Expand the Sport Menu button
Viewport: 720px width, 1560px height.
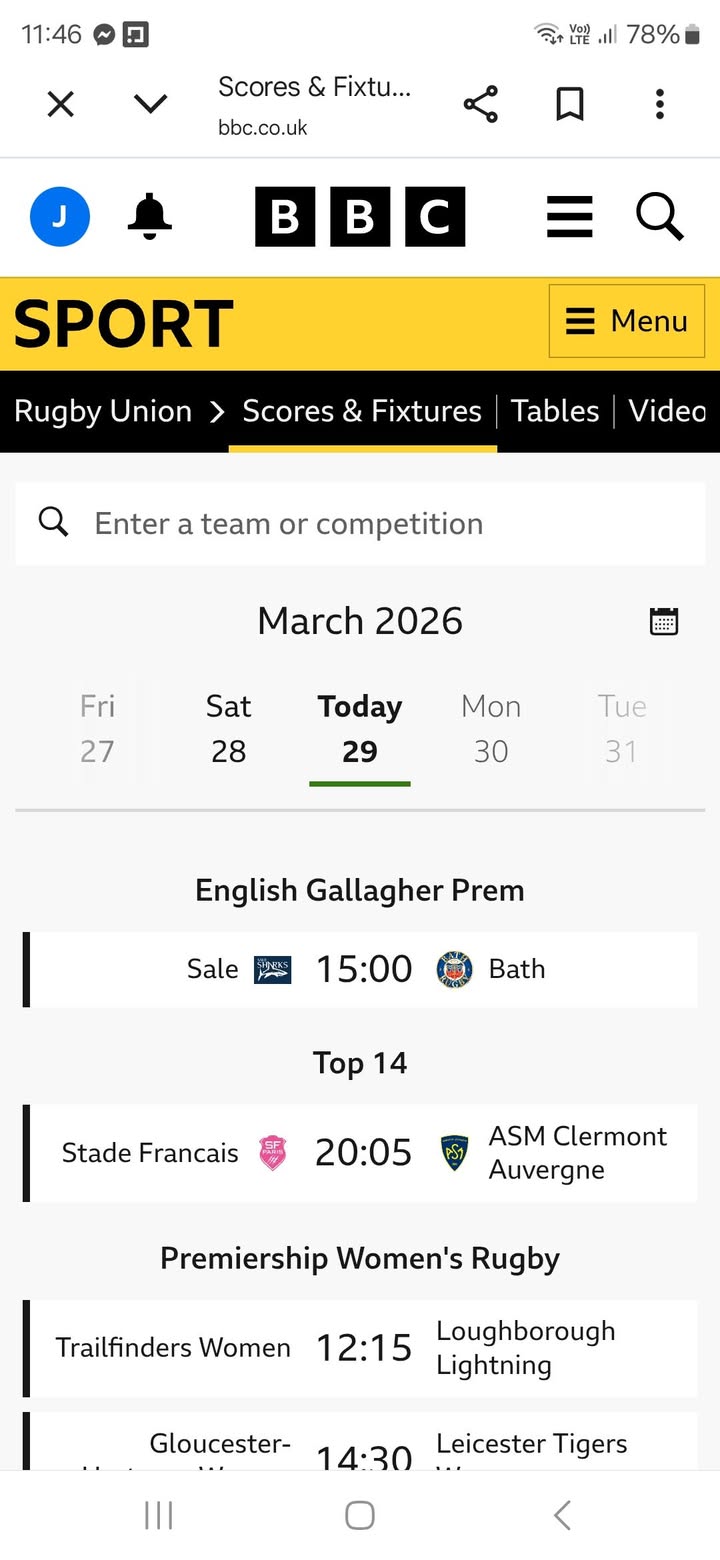627,321
